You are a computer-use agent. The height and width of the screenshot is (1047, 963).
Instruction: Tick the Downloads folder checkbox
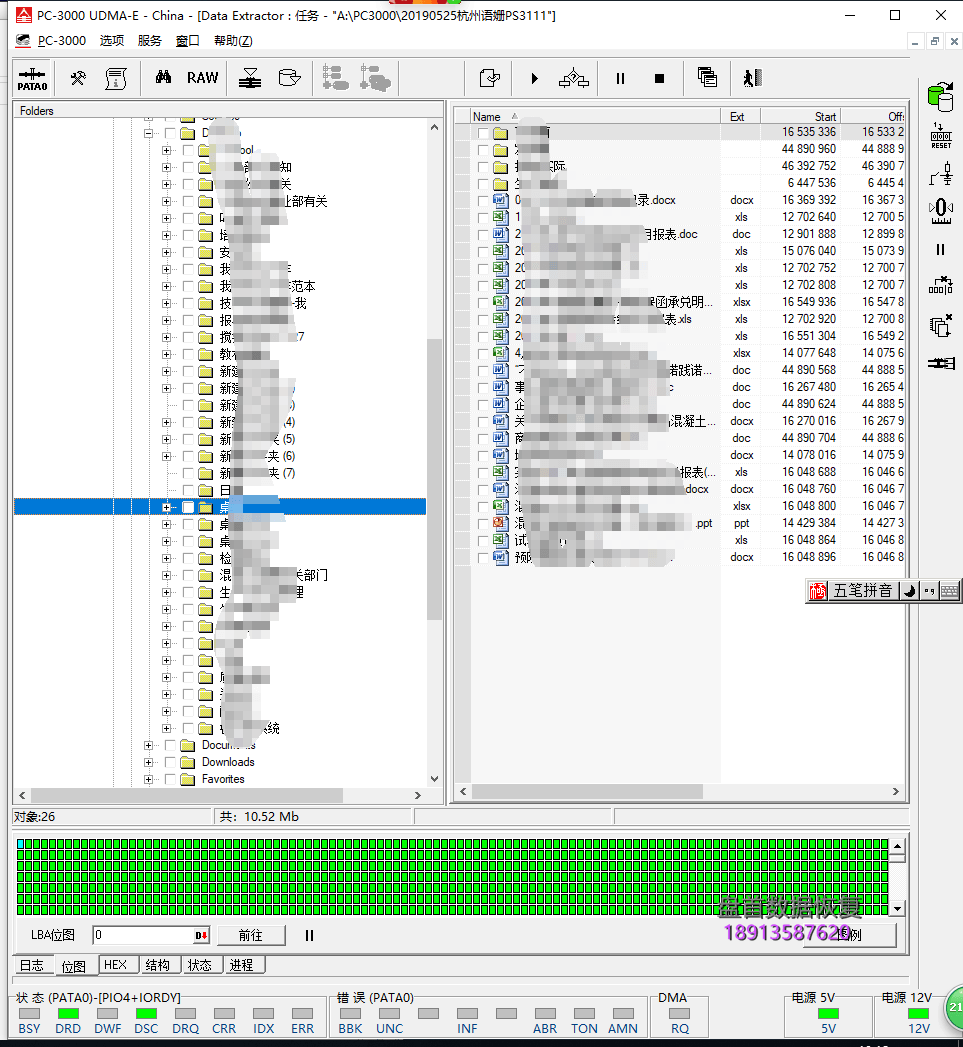pyautogui.click(x=170, y=763)
